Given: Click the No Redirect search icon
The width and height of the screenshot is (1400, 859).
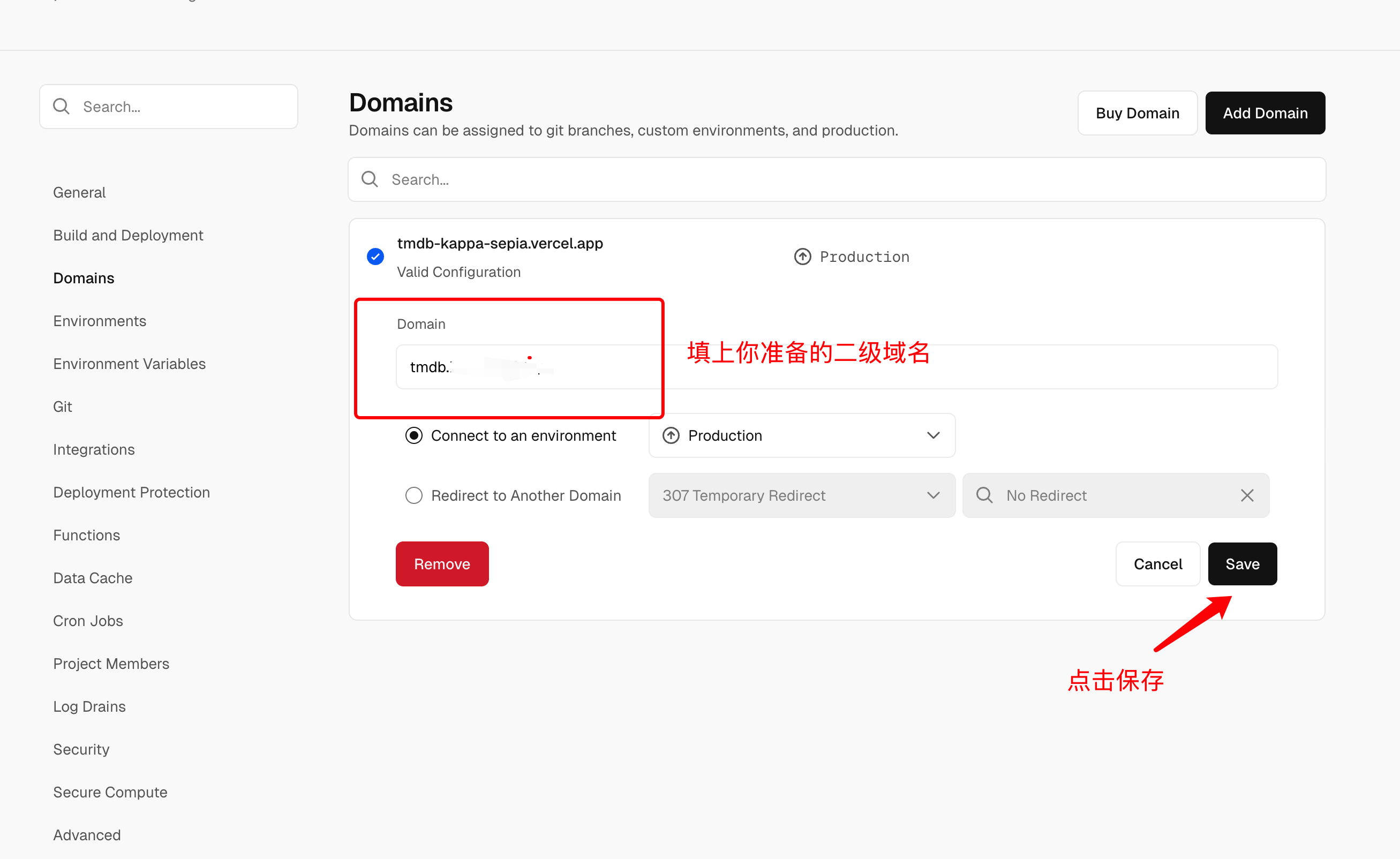Looking at the screenshot, I should coord(984,495).
